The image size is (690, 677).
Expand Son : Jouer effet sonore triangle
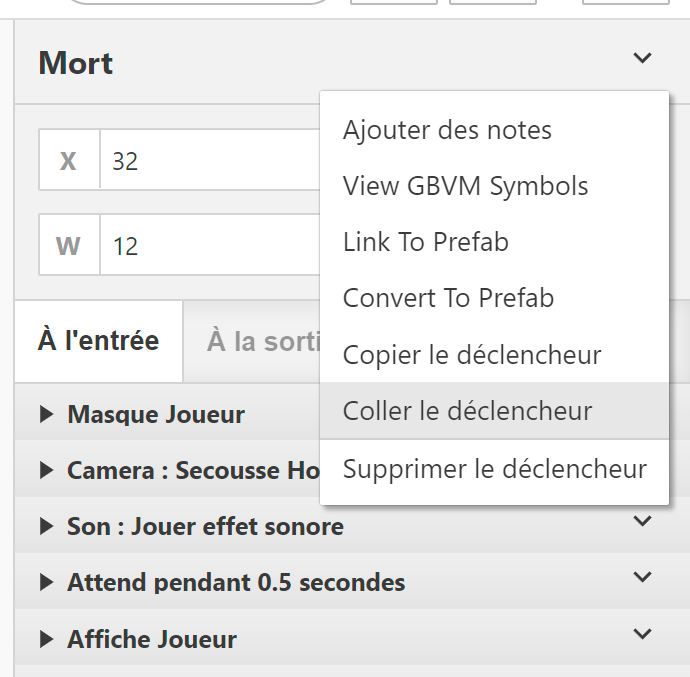point(46,526)
